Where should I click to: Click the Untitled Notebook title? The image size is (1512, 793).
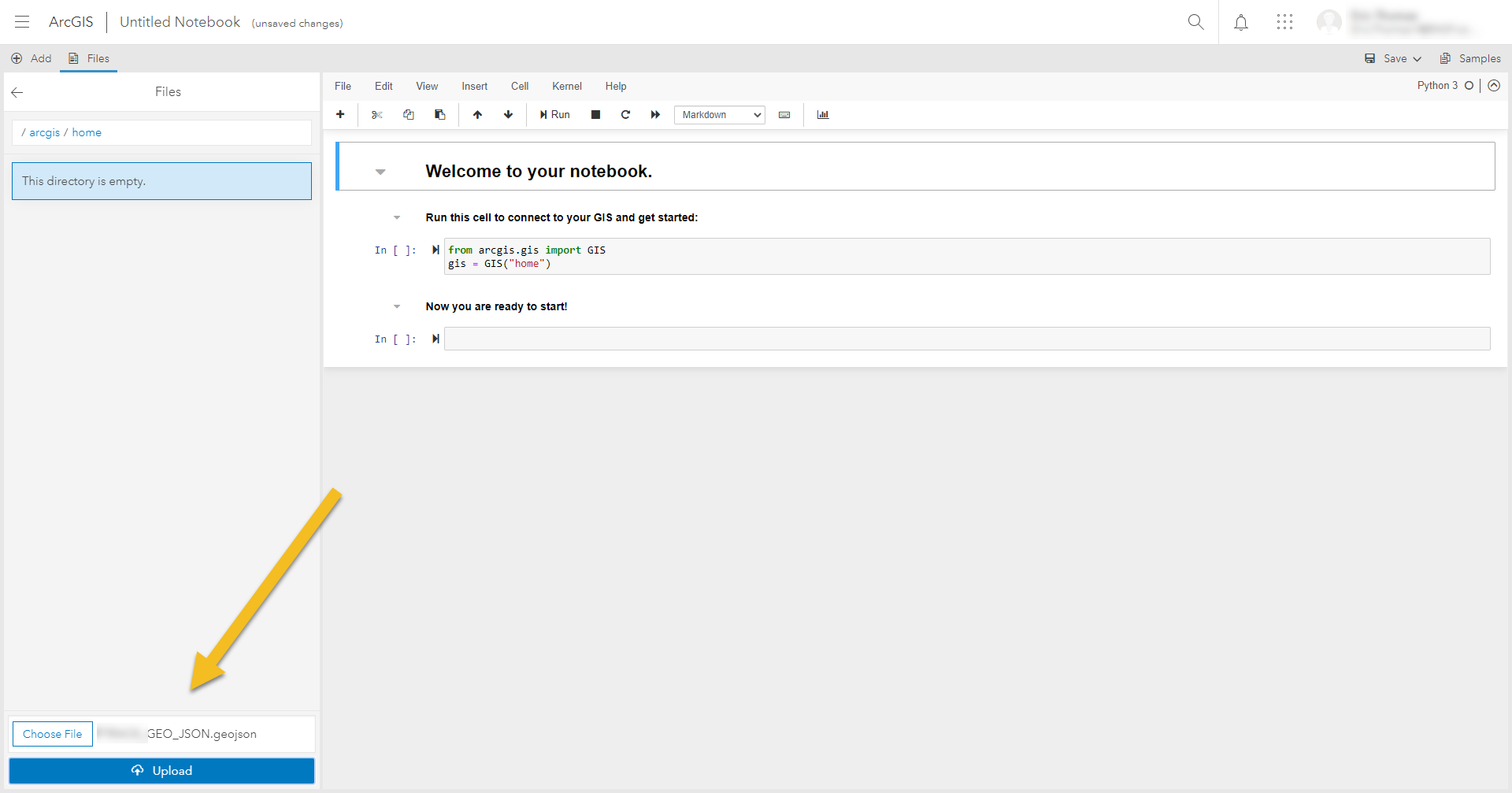tap(180, 22)
